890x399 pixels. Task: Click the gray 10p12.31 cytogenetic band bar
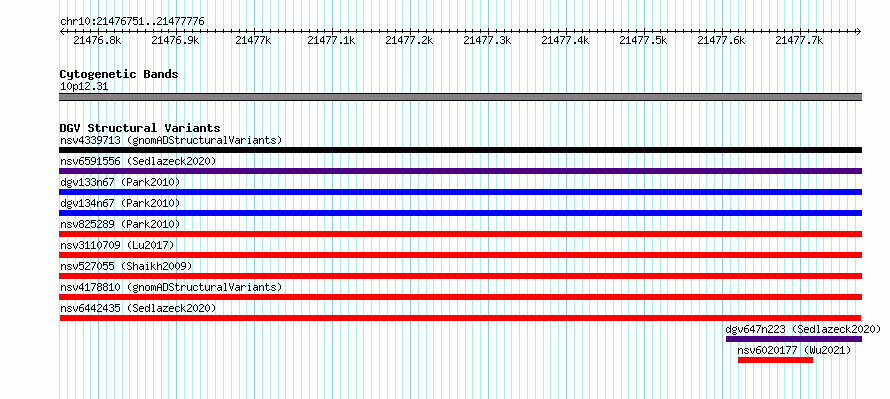(460, 97)
